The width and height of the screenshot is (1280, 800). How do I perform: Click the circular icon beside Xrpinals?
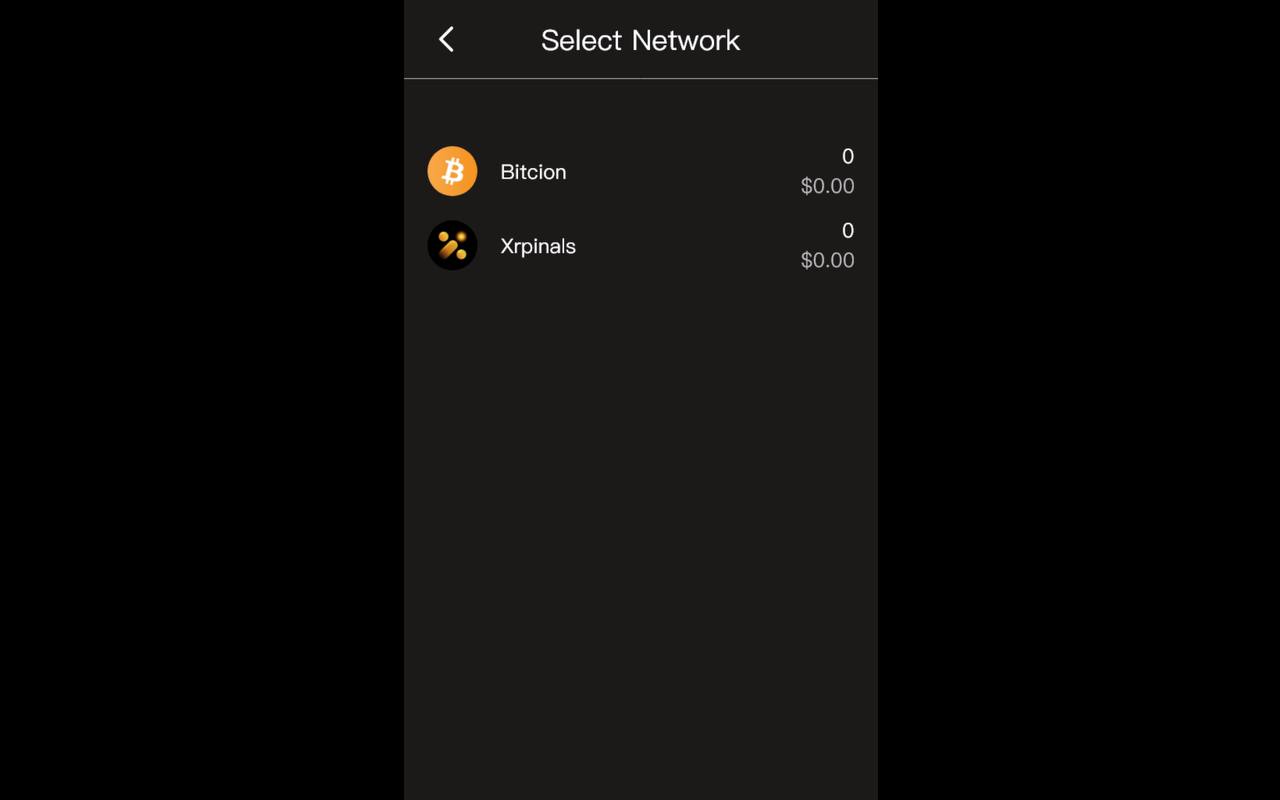[452, 245]
